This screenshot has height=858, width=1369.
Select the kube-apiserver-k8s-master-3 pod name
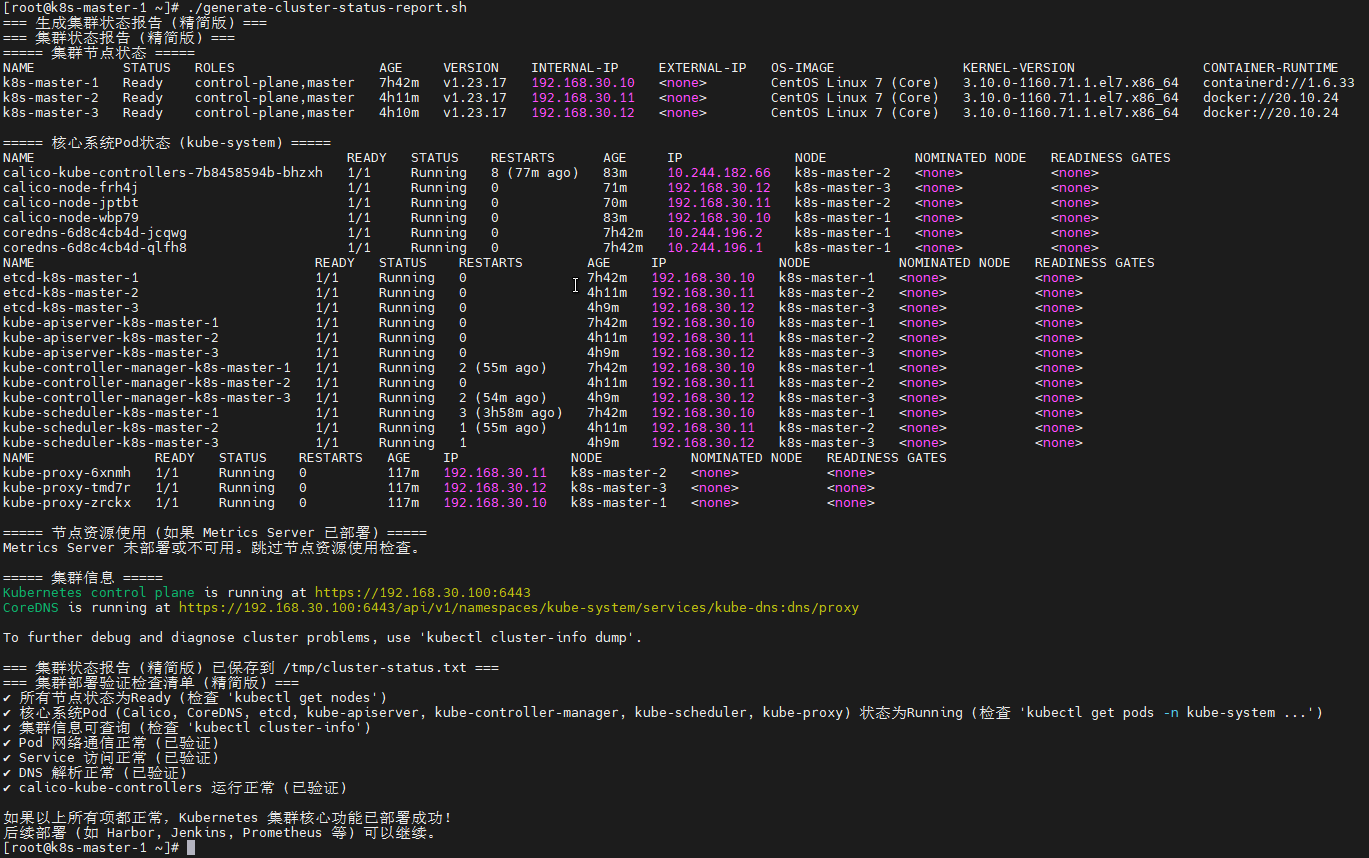click(111, 353)
